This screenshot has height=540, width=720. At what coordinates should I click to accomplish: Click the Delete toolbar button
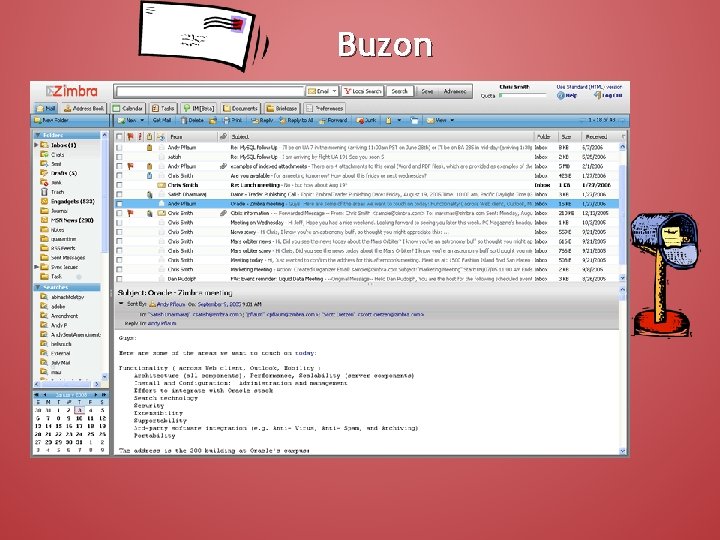coord(192,120)
